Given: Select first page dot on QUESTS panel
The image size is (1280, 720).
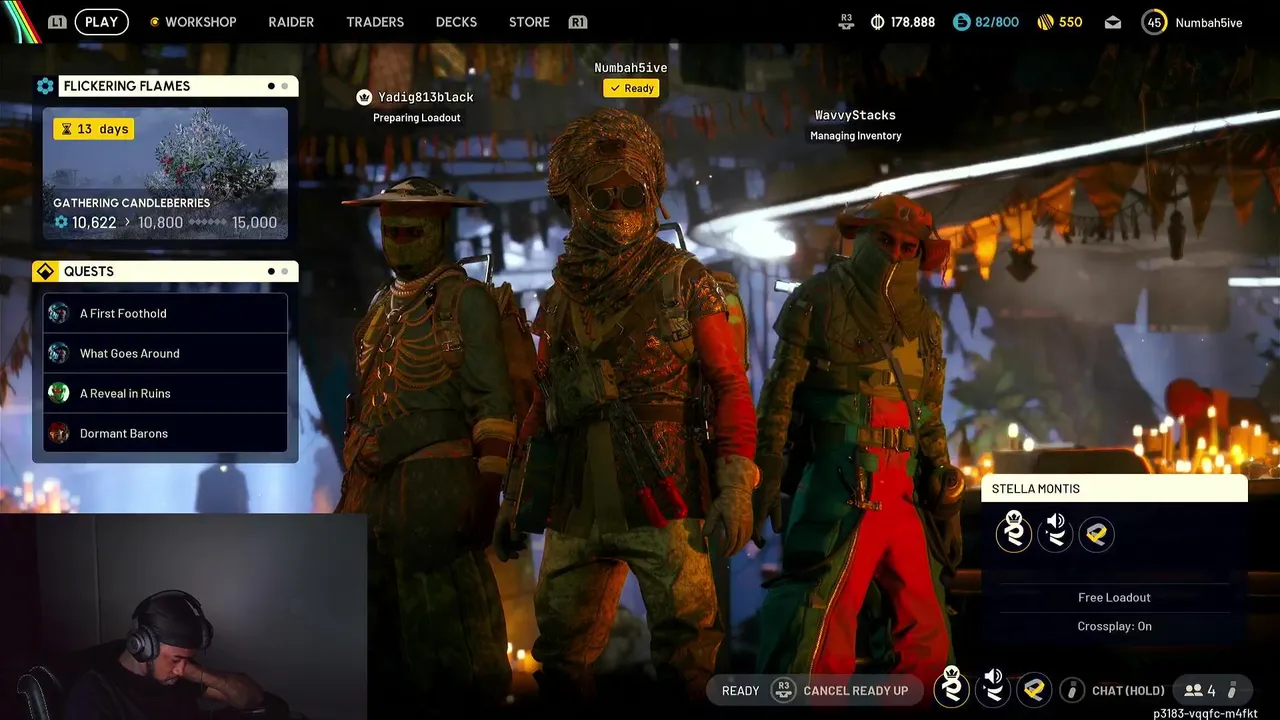Looking at the screenshot, I should (271, 271).
